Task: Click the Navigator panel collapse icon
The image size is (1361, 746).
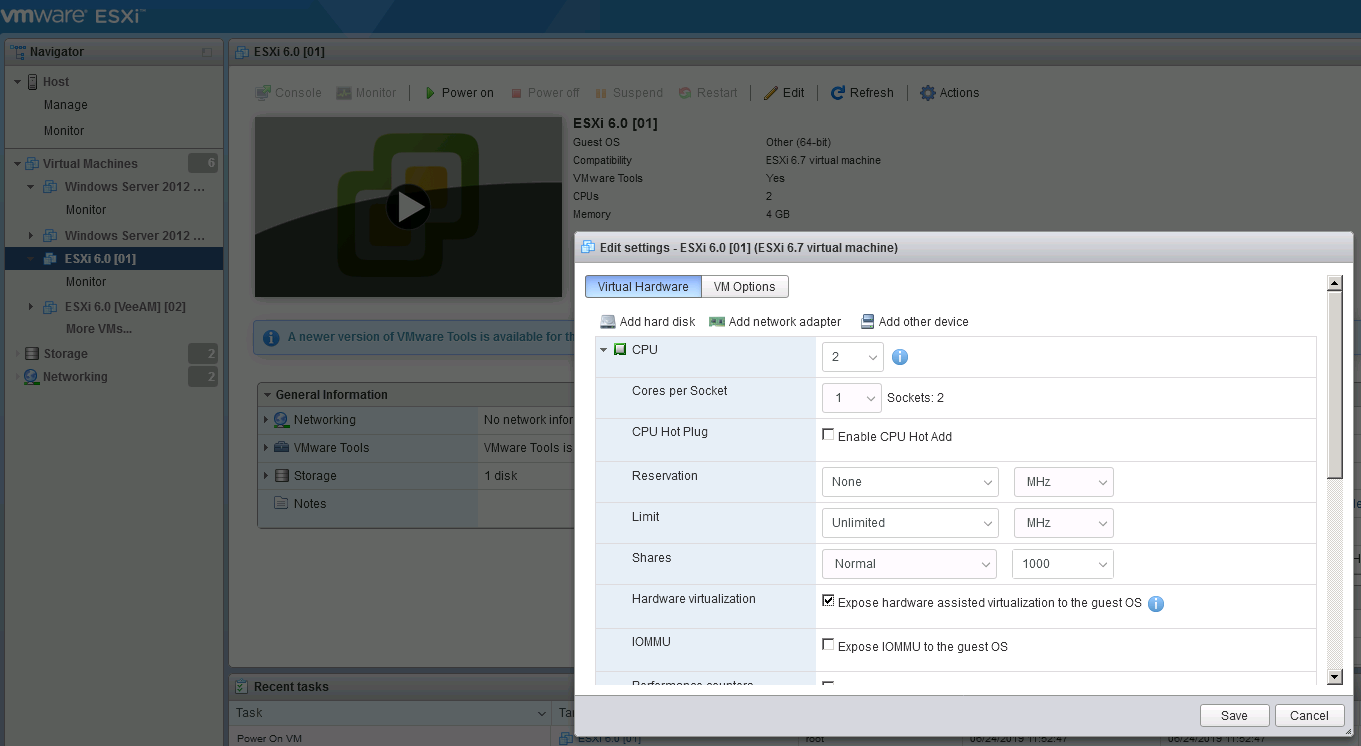Action: (207, 52)
